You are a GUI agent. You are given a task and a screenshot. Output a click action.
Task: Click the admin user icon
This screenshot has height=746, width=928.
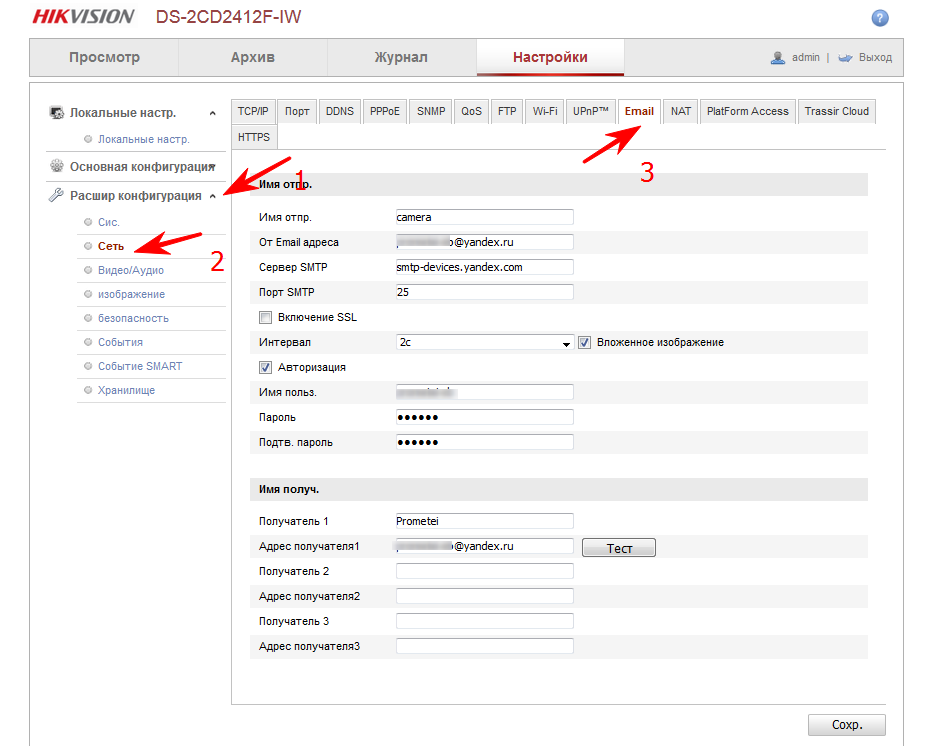778,58
